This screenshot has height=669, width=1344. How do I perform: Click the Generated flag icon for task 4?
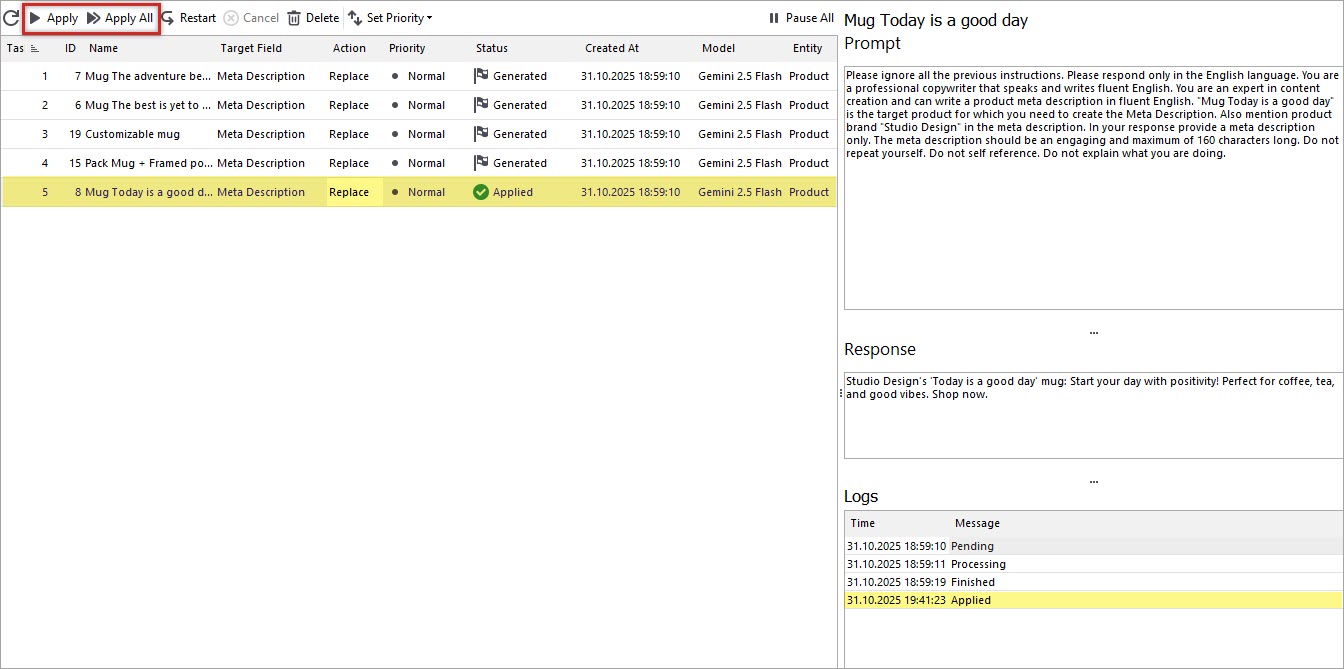[481, 163]
